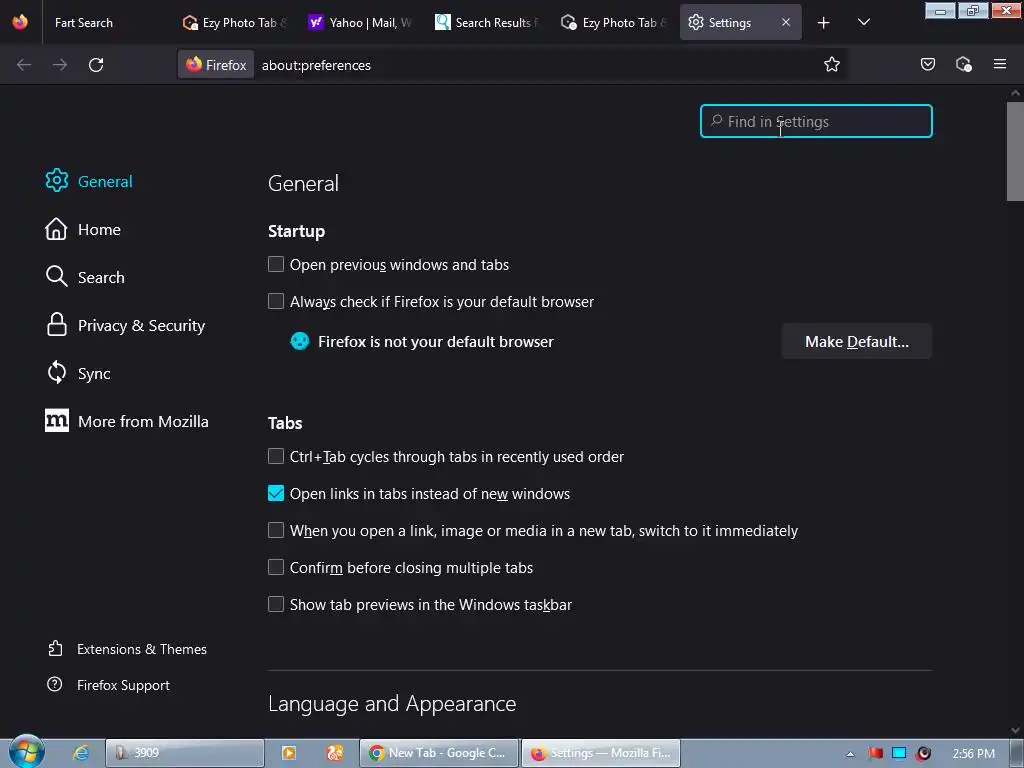Click Make Default button
This screenshot has width=1024, height=768.
tap(857, 342)
